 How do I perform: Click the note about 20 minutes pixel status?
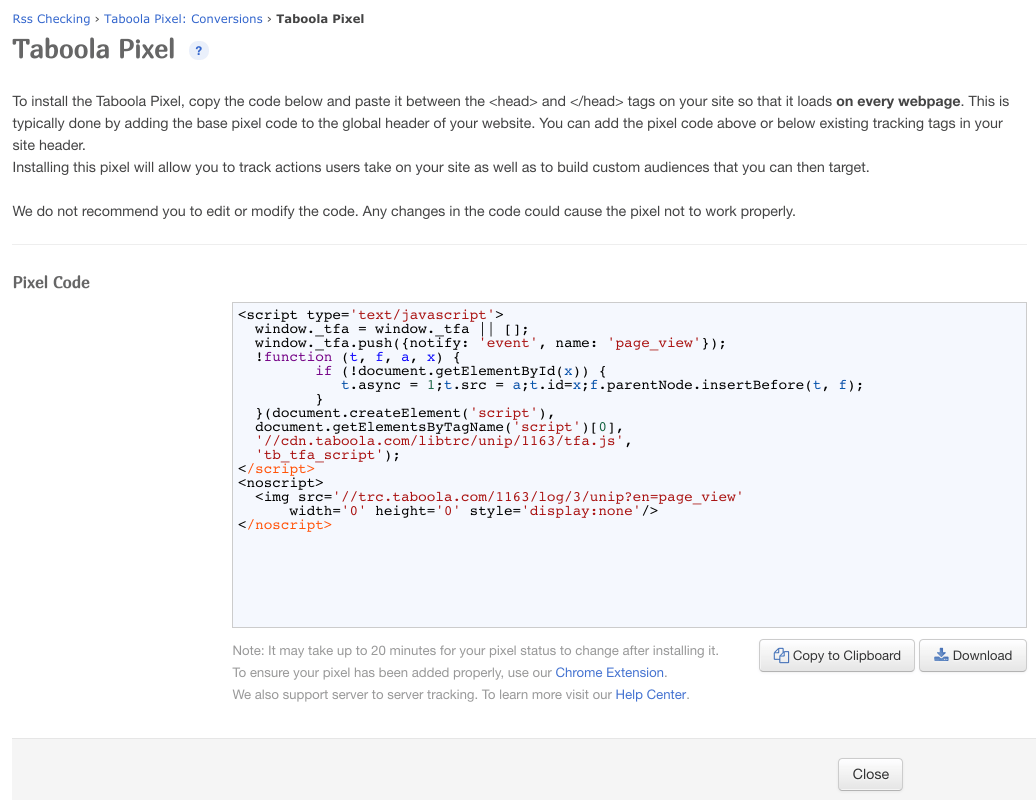[475, 651]
